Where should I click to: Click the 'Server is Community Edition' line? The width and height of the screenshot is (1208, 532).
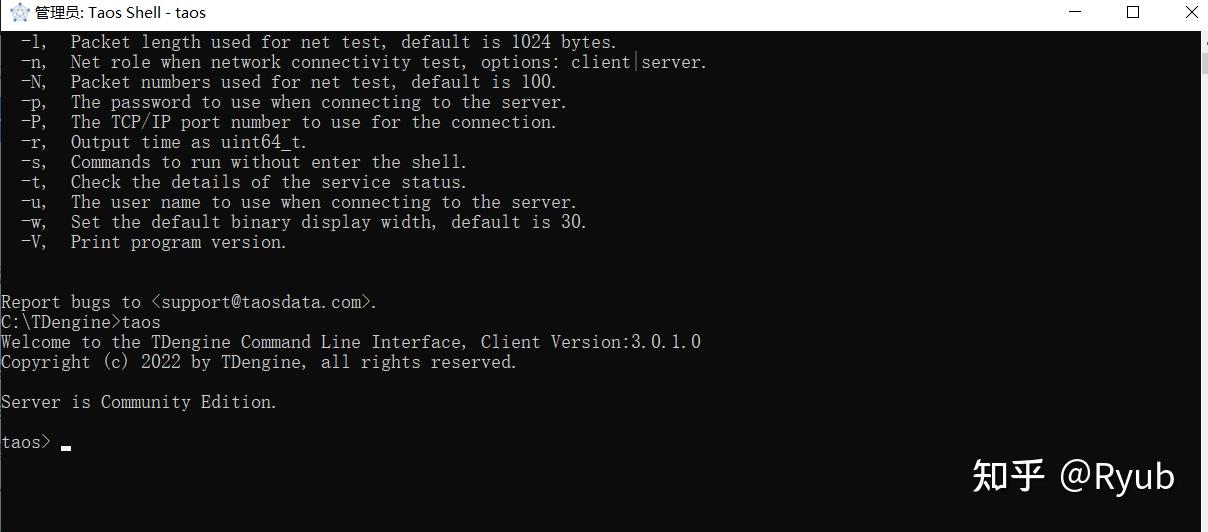point(139,402)
